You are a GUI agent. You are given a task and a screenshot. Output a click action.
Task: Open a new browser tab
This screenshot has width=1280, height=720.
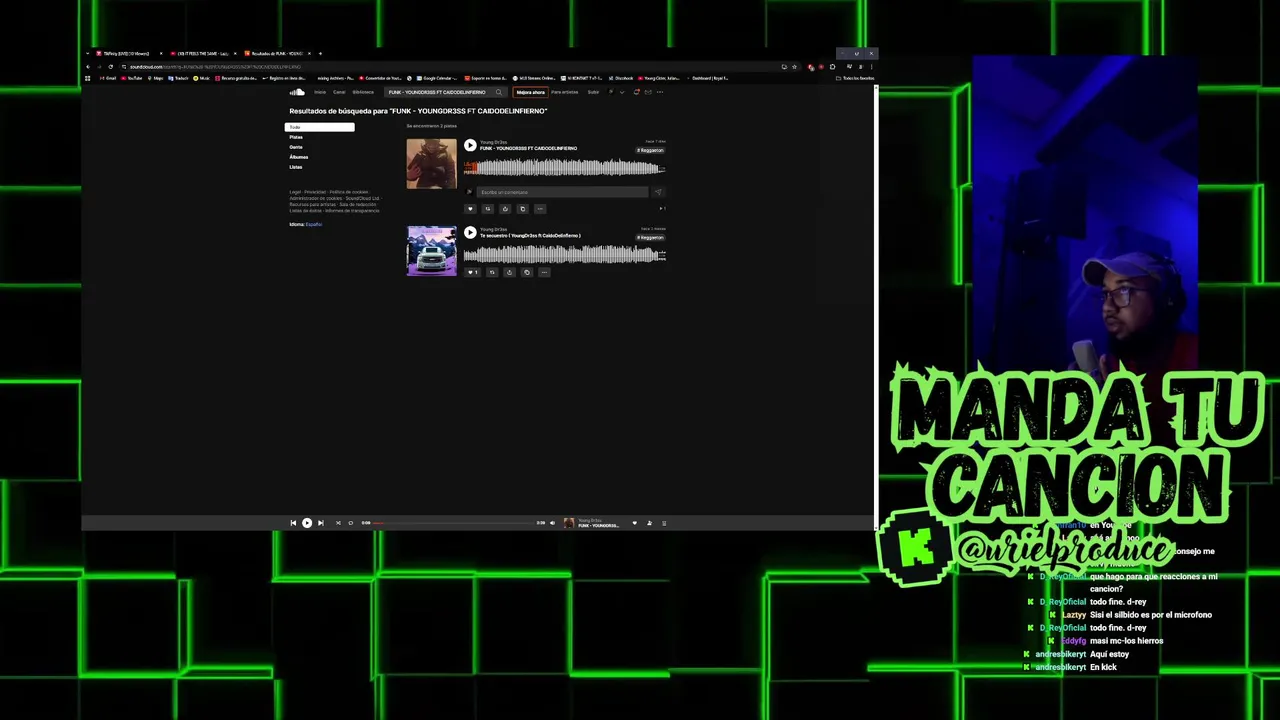(x=320, y=53)
